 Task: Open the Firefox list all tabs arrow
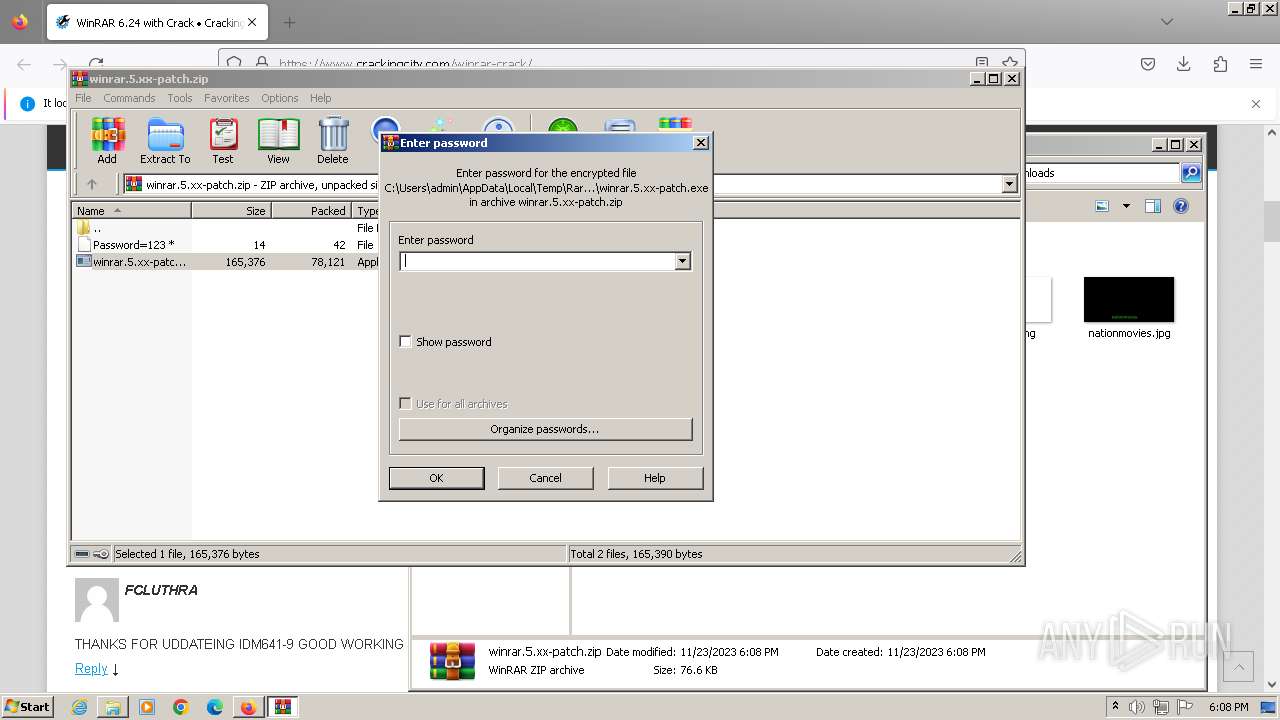click(x=1166, y=22)
